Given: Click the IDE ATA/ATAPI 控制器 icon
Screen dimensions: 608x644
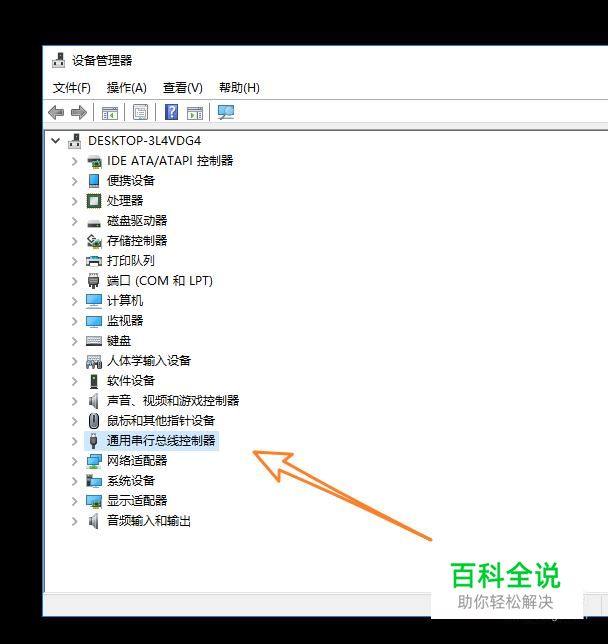Looking at the screenshot, I should pyautogui.click(x=94, y=161).
